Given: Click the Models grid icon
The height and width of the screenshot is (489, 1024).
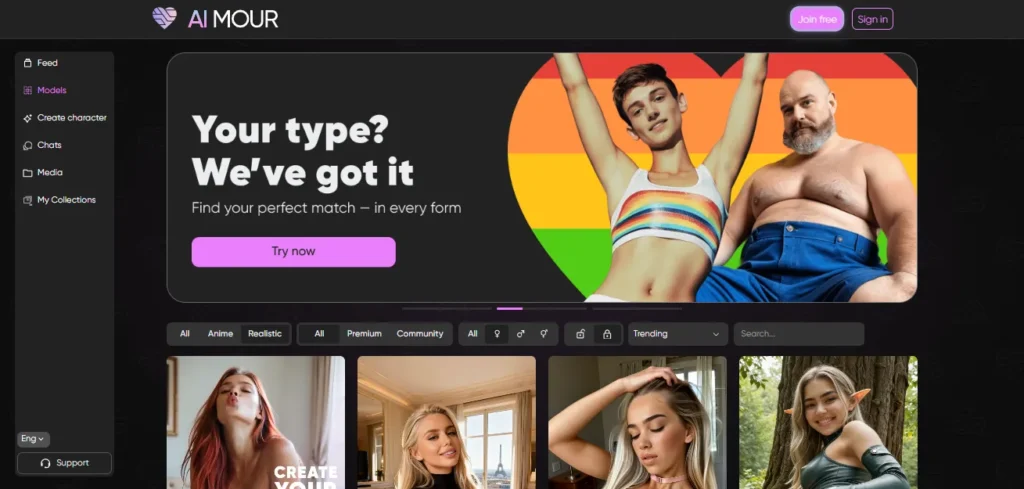Looking at the screenshot, I should pyautogui.click(x=27, y=91).
